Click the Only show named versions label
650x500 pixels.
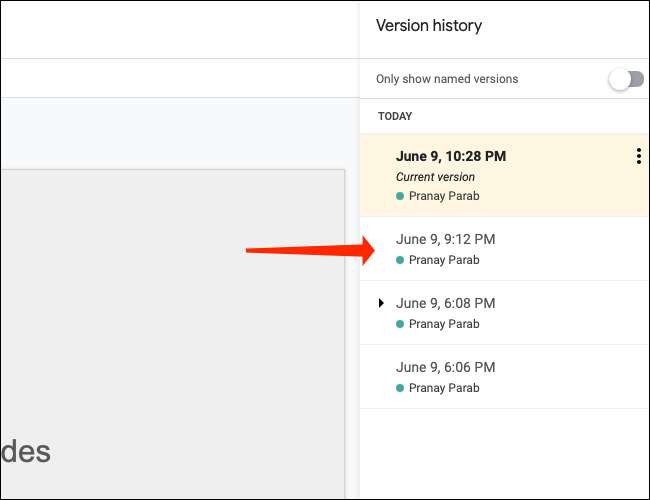pos(447,79)
